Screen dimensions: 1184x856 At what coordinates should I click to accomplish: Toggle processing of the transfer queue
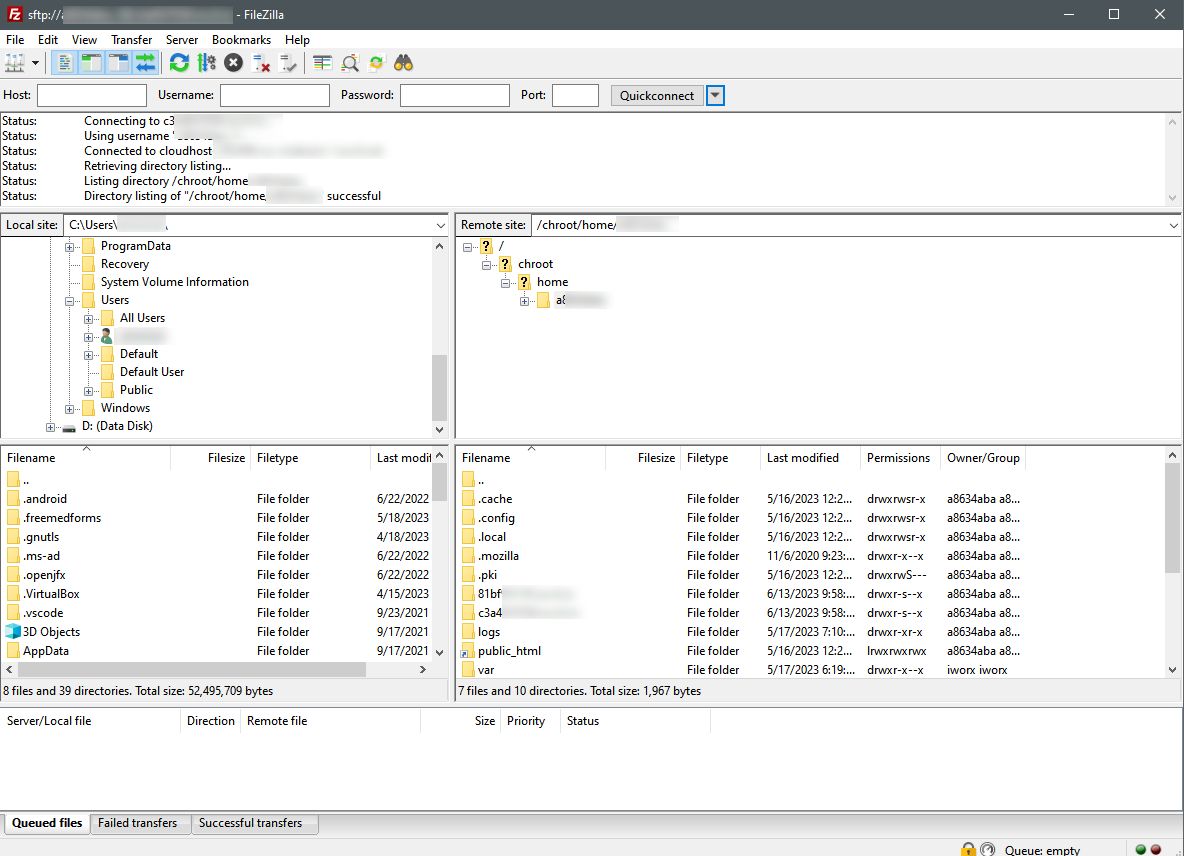pos(207,62)
